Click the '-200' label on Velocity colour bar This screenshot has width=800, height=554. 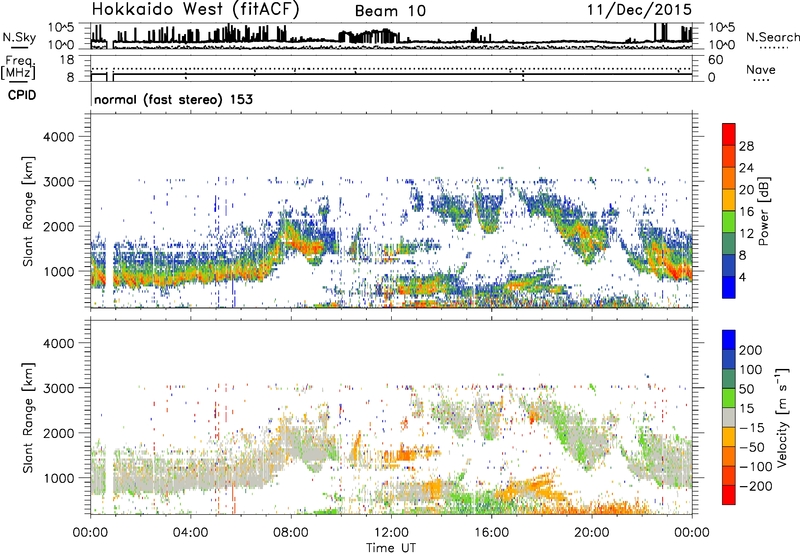coord(755,486)
